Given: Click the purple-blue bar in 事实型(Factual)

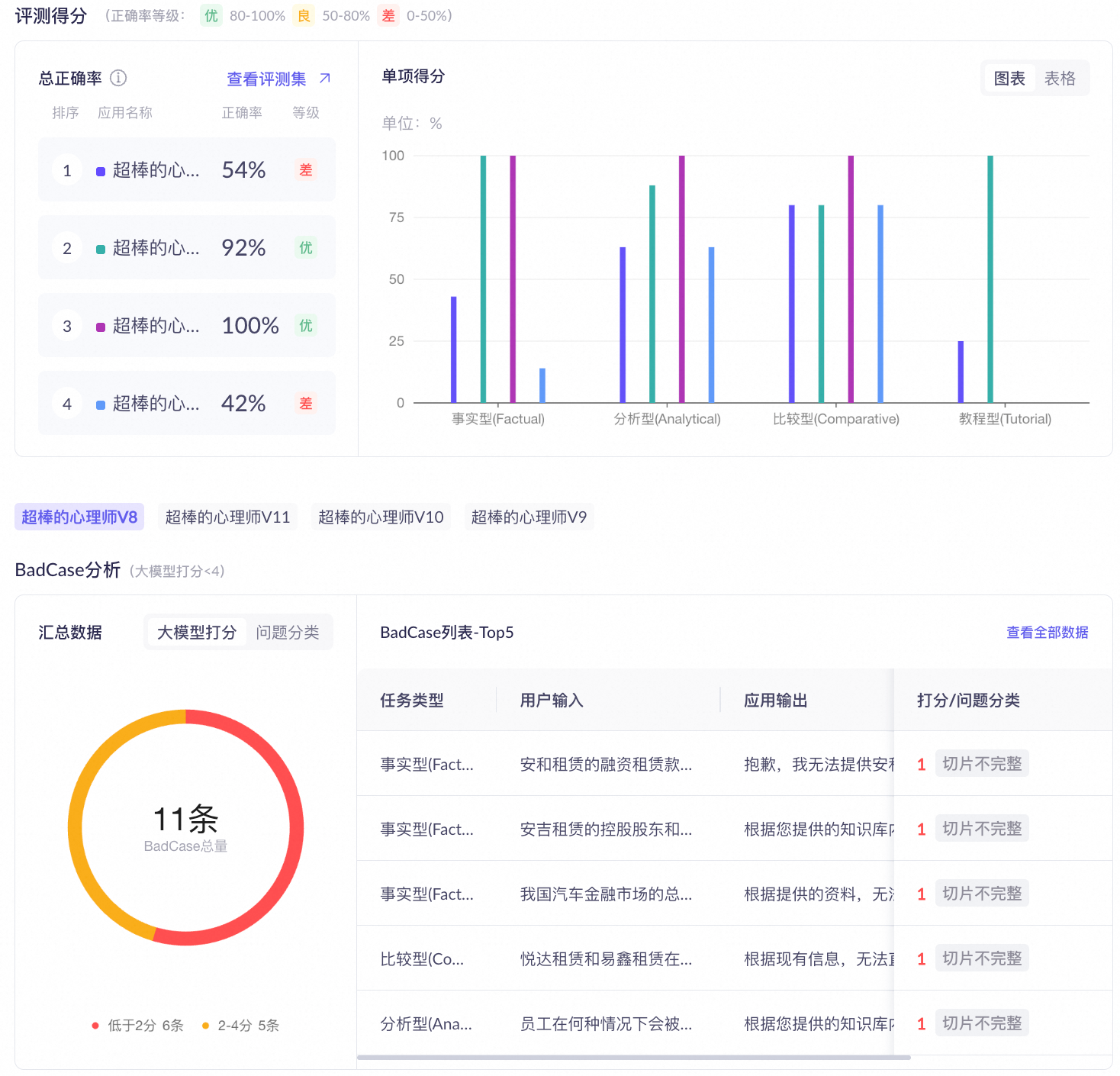Looking at the screenshot, I should [454, 349].
